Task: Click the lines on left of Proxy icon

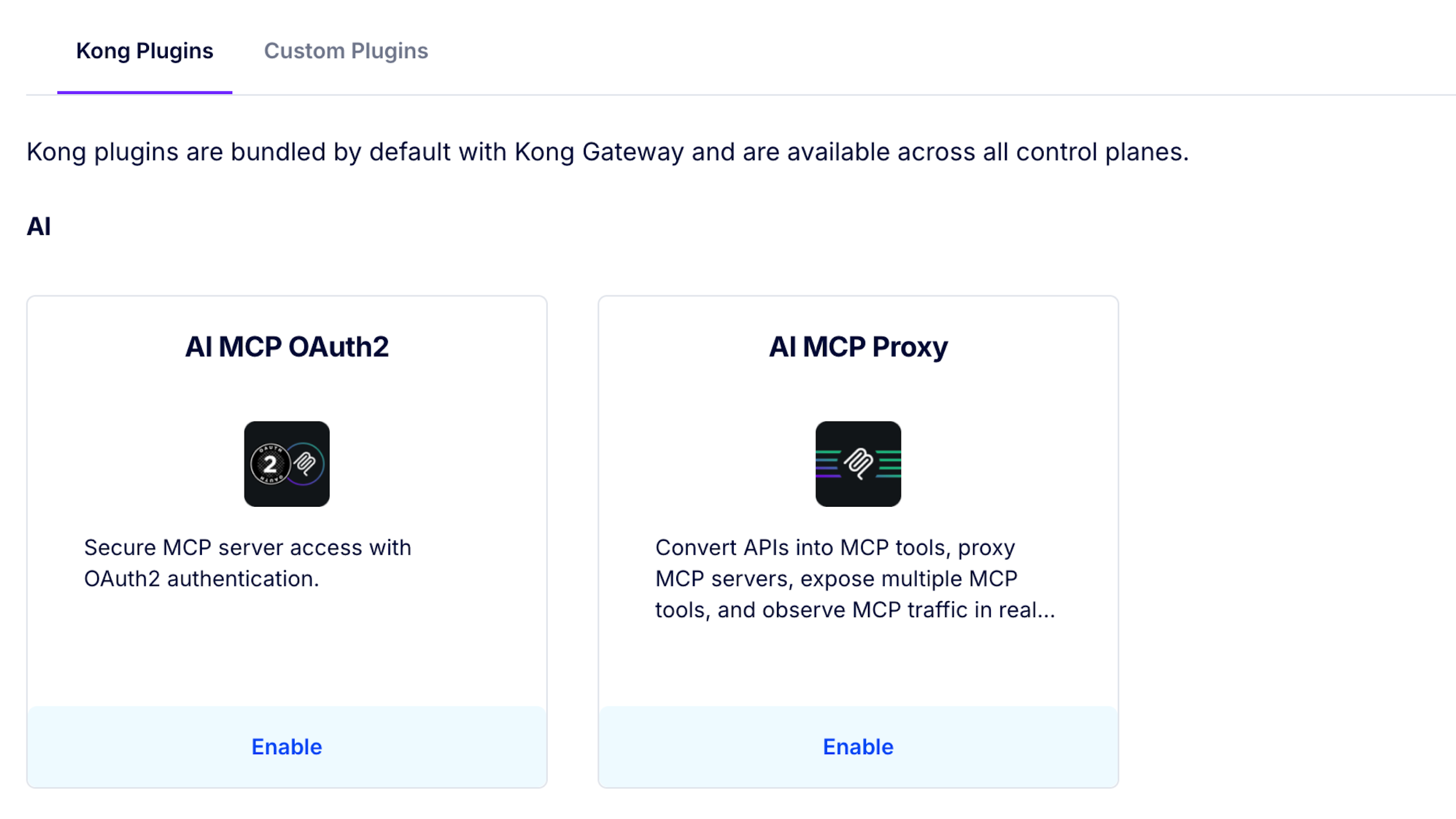Action: pos(828,464)
